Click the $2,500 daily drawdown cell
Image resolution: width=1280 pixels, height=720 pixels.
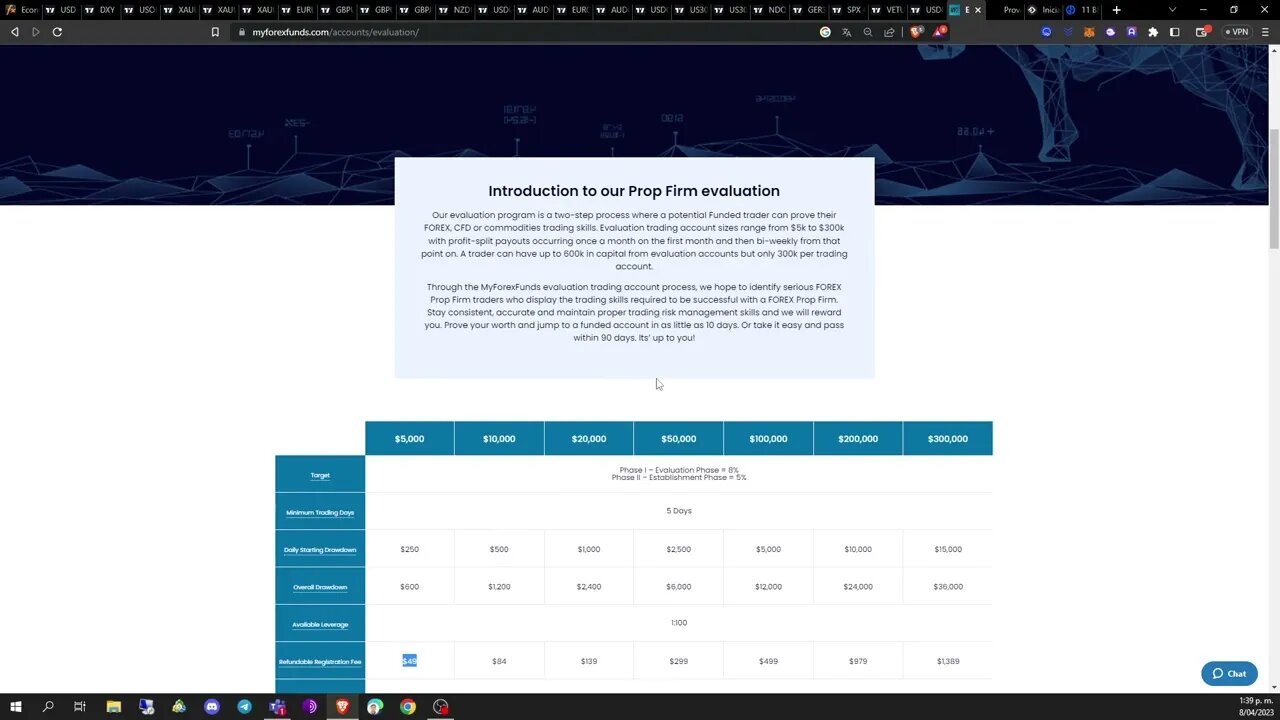(x=678, y=549)
